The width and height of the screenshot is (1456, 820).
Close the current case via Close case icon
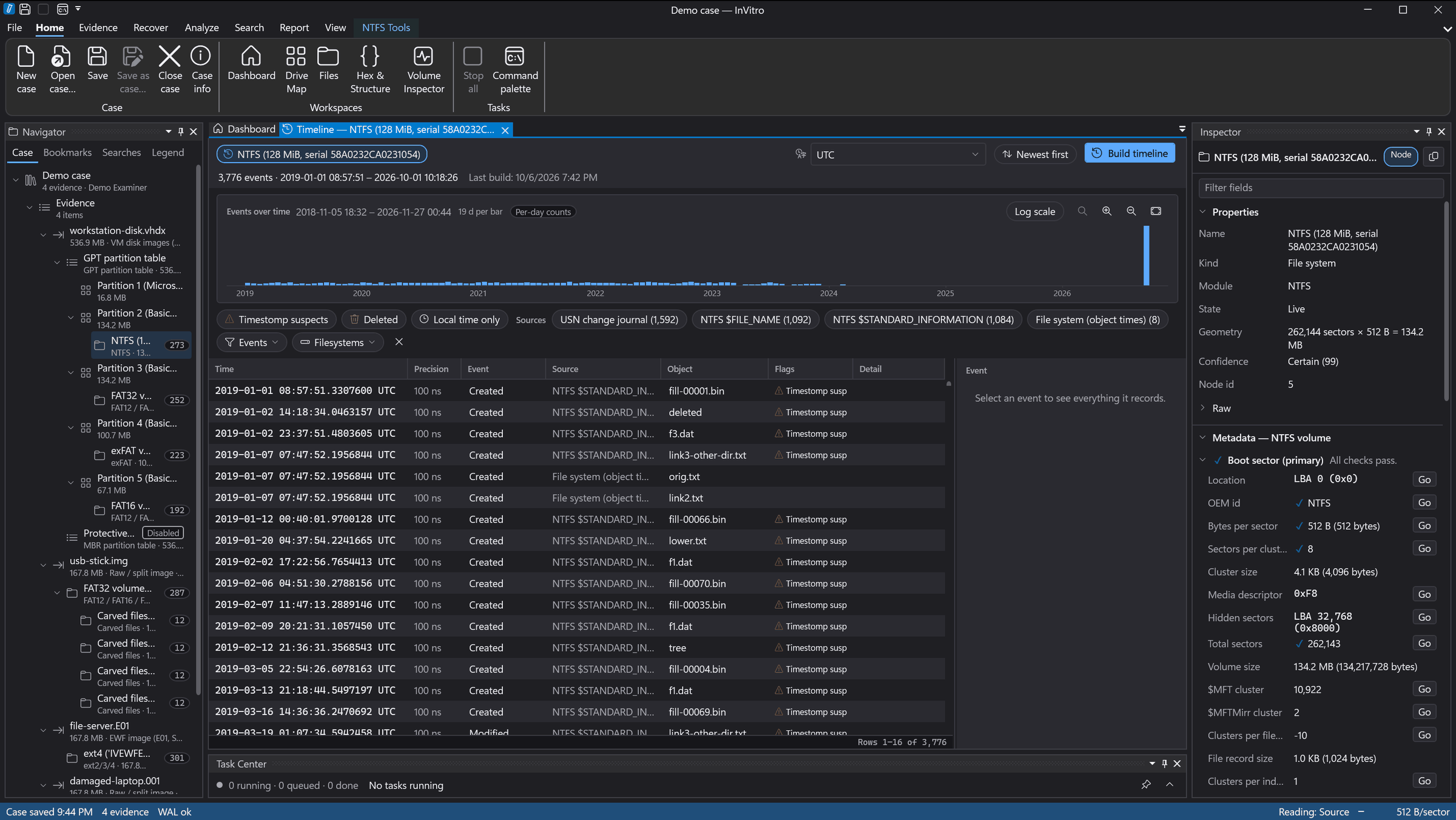coord(170,69)
